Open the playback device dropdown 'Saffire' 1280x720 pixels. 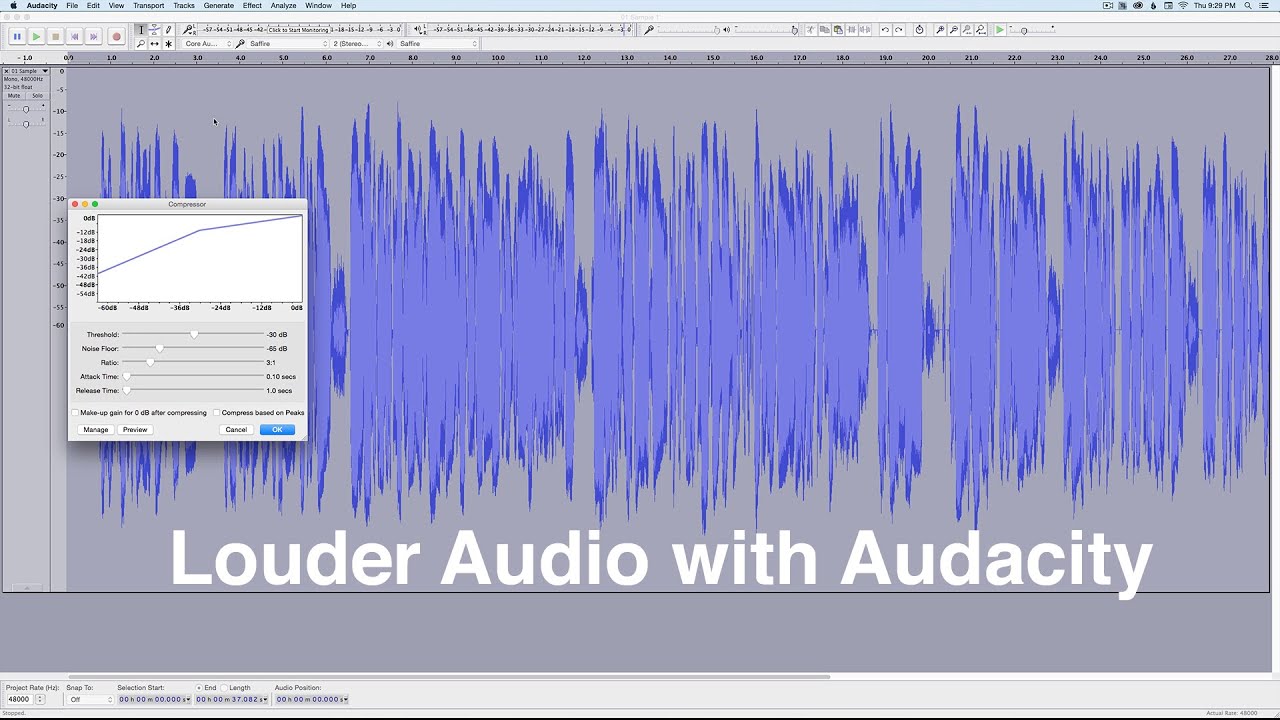coord(438,44)
